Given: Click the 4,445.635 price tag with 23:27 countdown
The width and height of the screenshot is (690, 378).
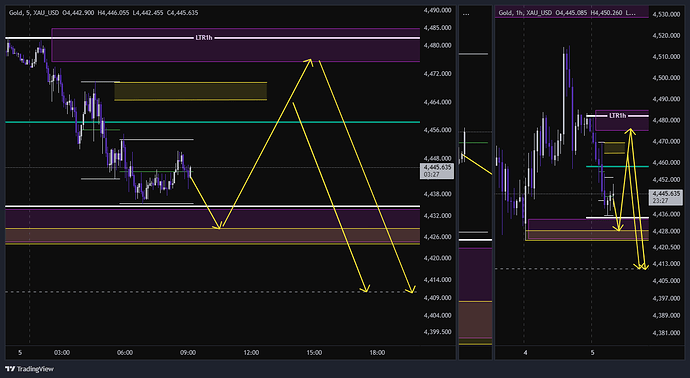Looking at the screenshot, I should click(665, 197).
